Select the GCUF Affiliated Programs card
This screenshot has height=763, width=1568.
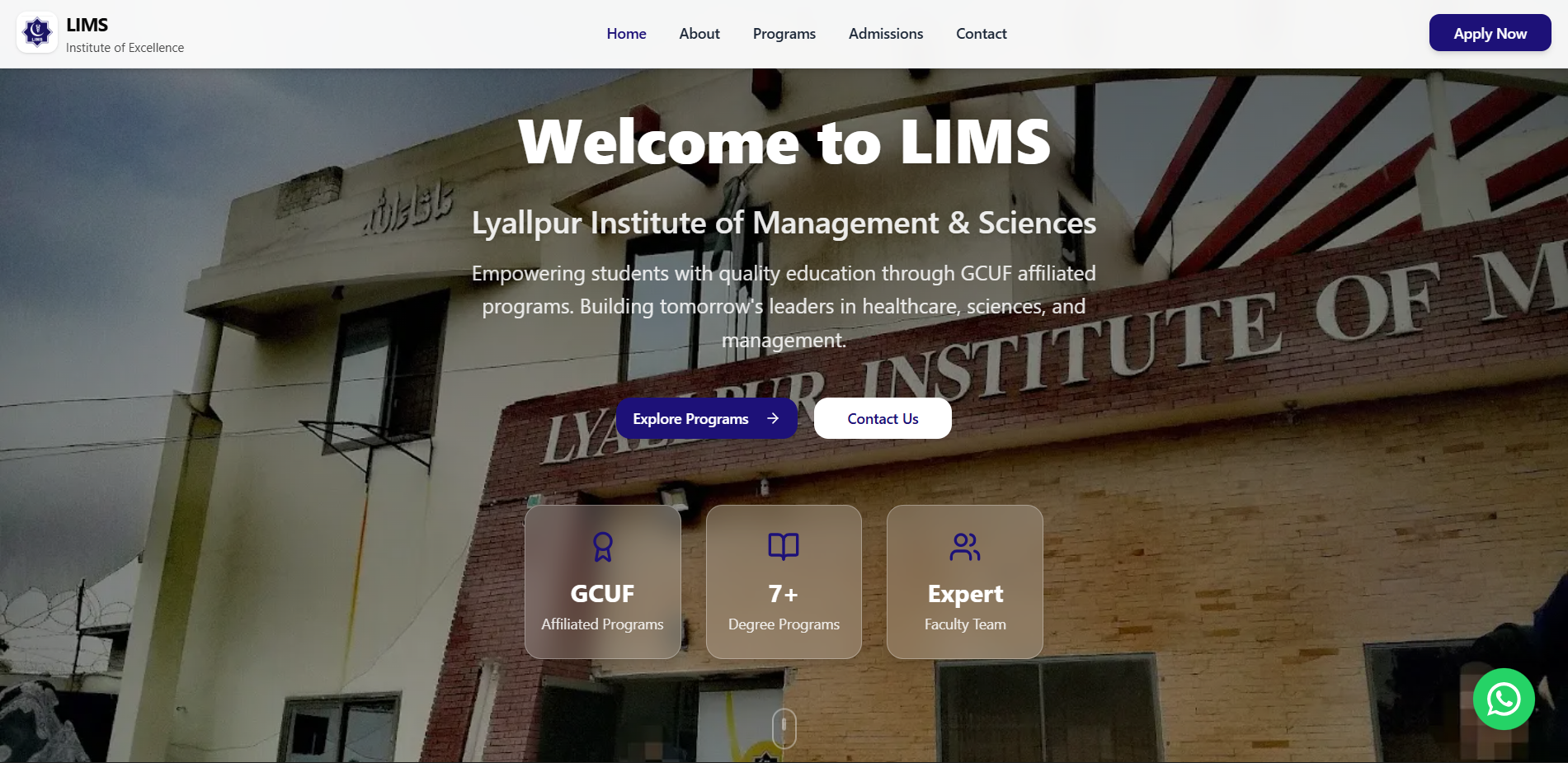pyautogui.click(x=602, y=582)
